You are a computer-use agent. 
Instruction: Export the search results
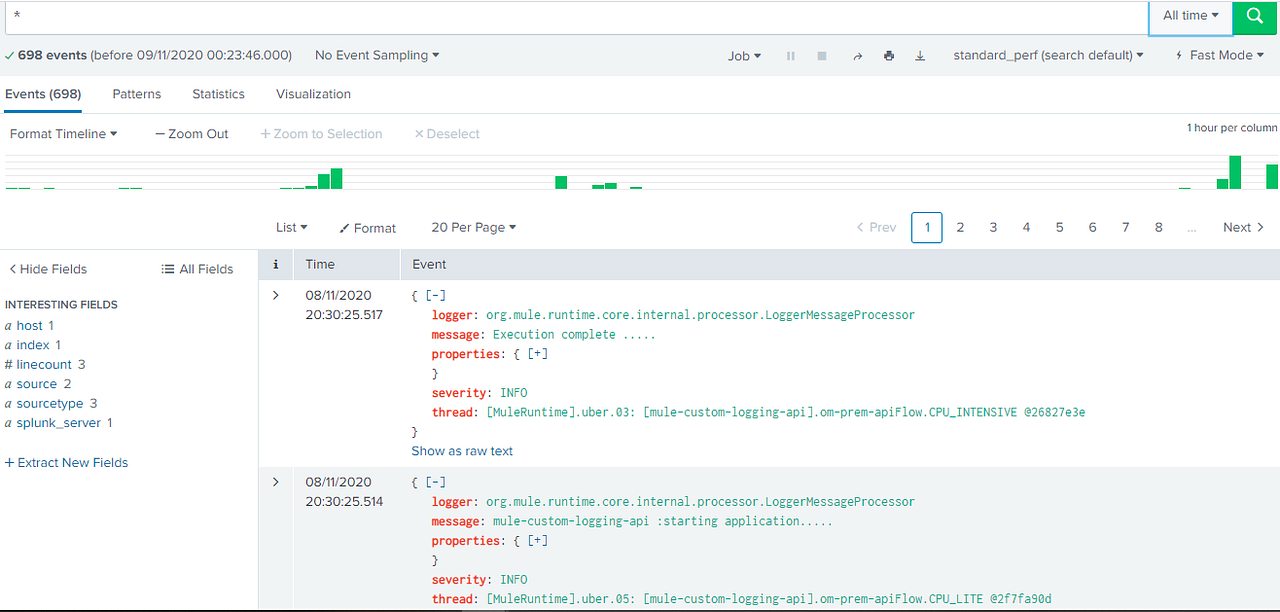tap(919, 56)
